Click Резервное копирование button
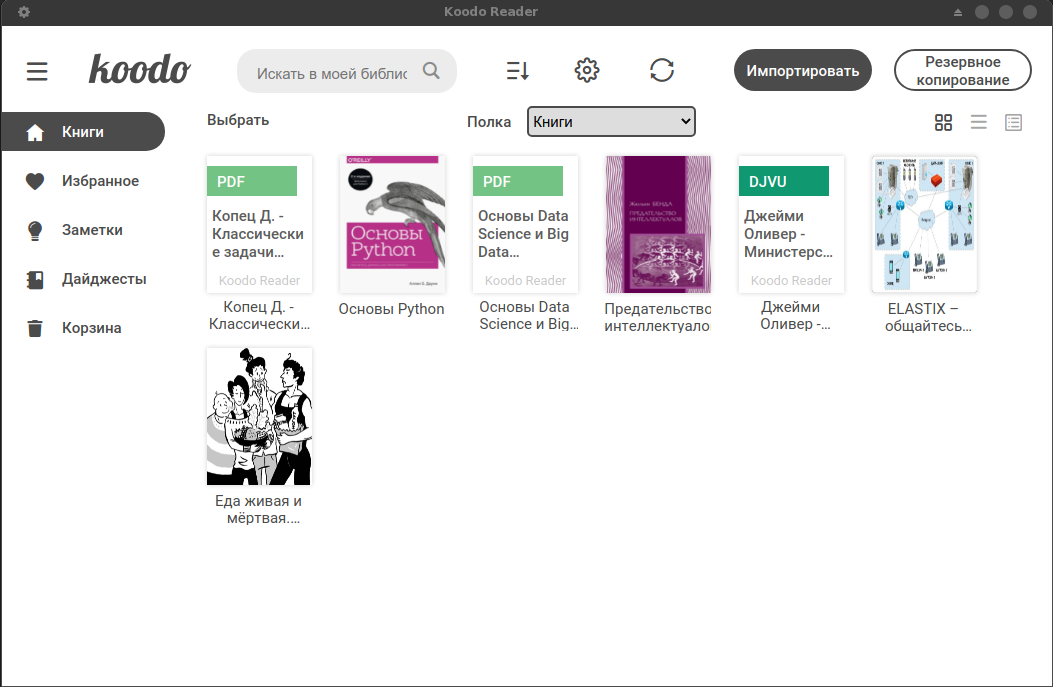The image size is (1053, 687). pyautogui.click(x=962, y=71)
